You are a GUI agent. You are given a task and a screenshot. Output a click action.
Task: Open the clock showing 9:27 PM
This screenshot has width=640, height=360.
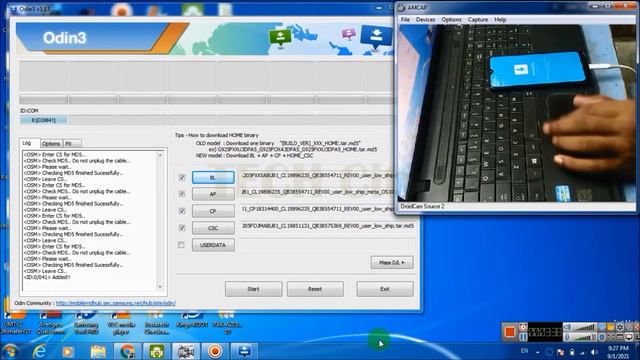coord(618,352)
